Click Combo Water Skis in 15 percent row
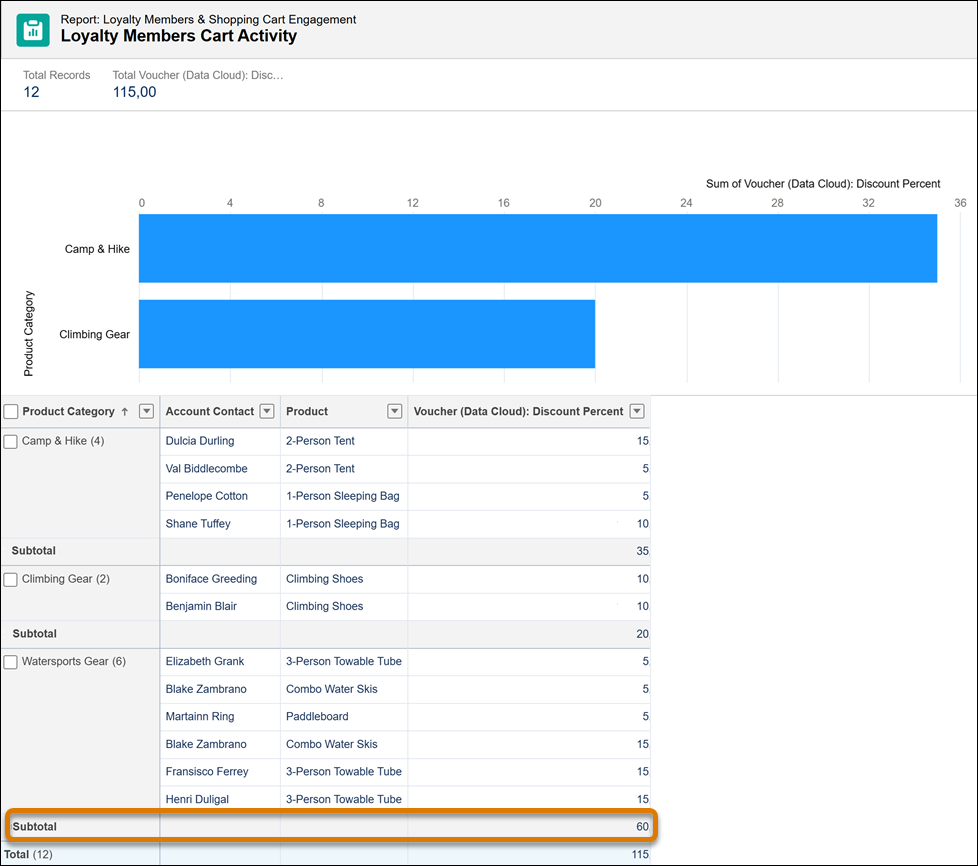 pos(331,744)
